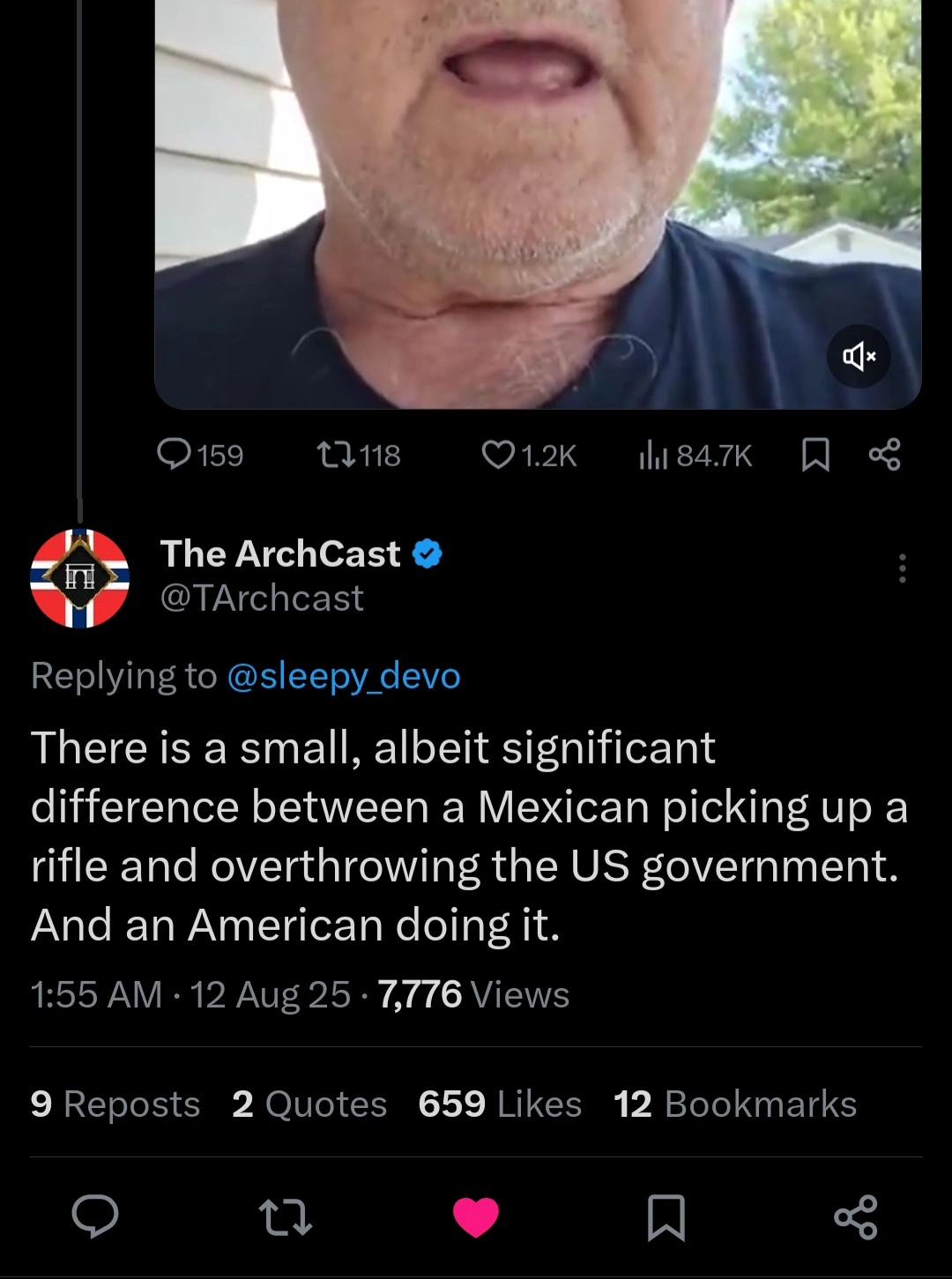Bookmark The ArchCast reply
Image resolution: width=952 pixels, height=1279 pixels.
coord(666,1217)
